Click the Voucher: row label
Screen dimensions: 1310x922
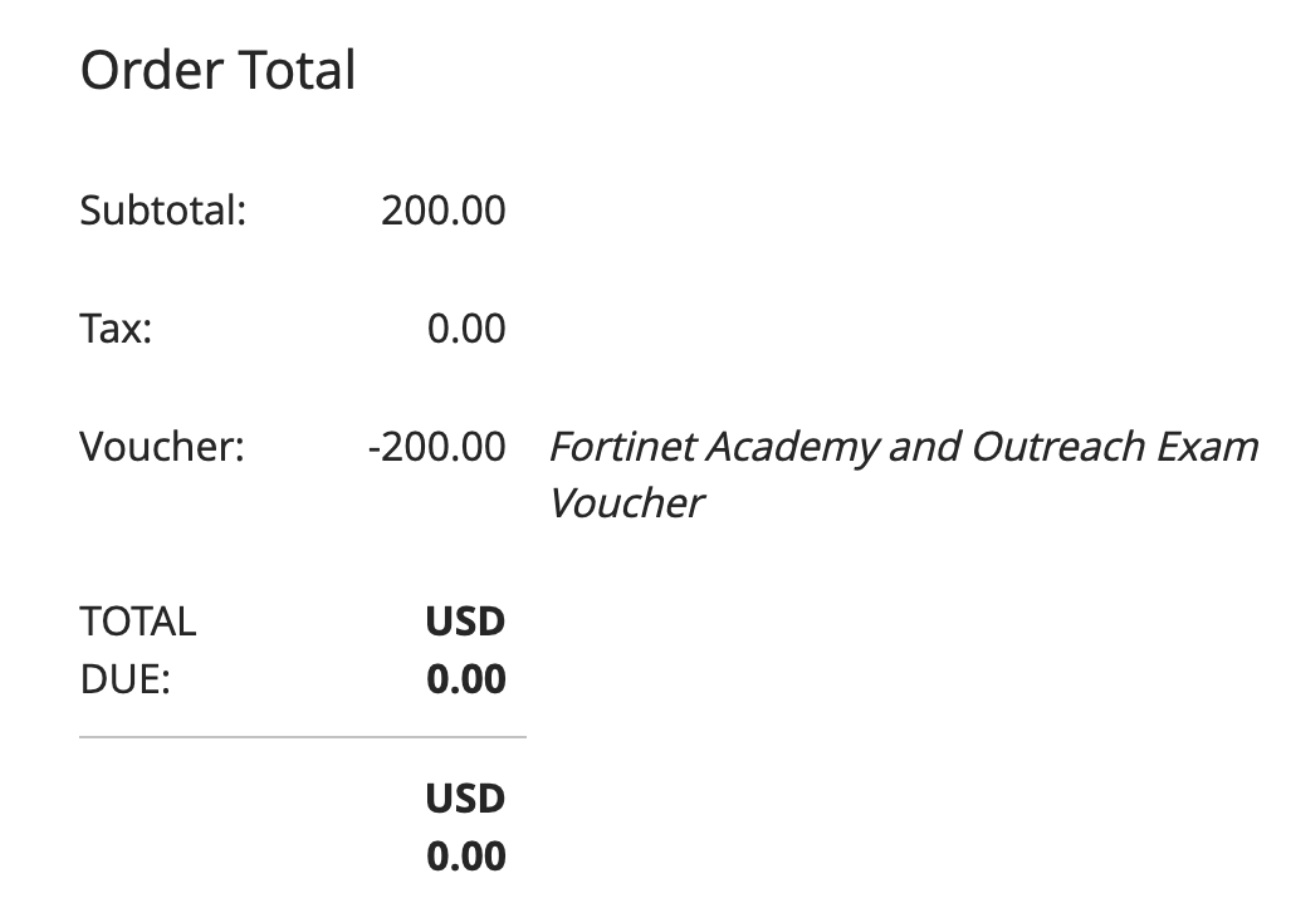click(x=162, y=446)
